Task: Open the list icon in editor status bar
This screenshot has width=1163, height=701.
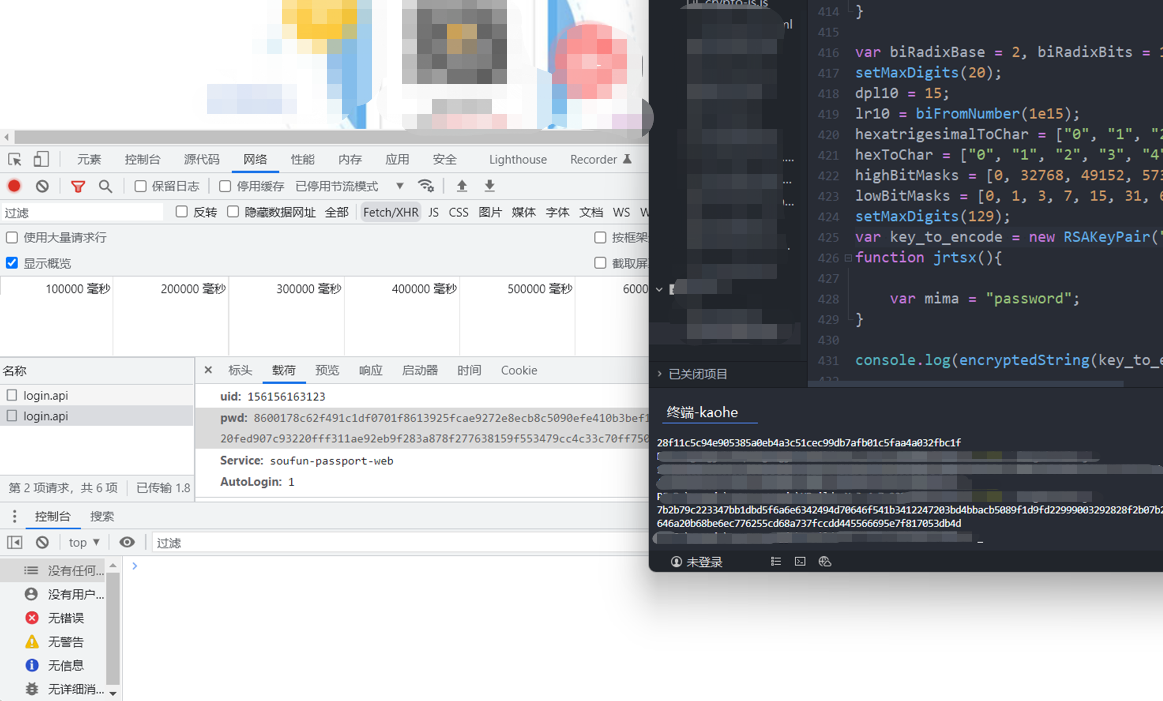Action: [x=776, y=562]
